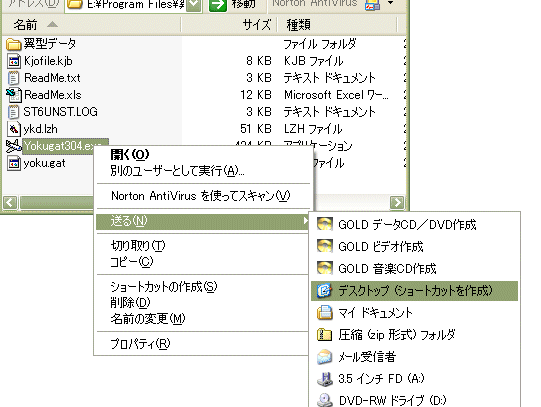Image resolution: width=541 pixels, height=407 pixels.
Task: Click the DVD-RW drive icon
Action: click(x=325, y=400)
